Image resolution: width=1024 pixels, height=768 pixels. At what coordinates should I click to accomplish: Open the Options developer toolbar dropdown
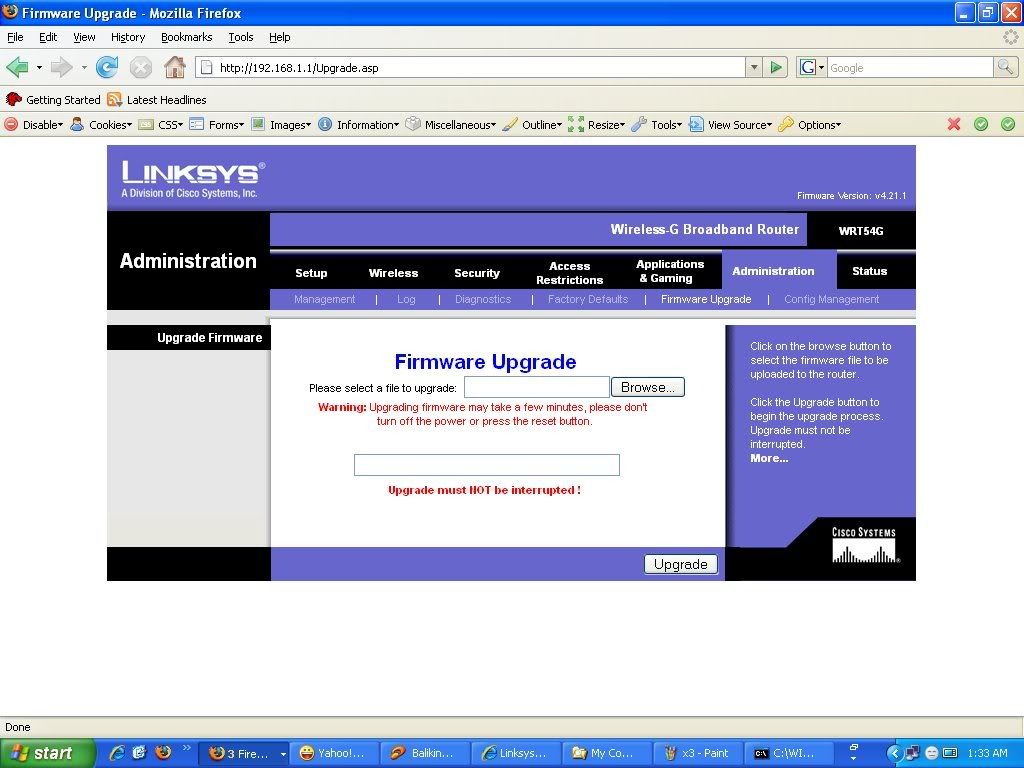(810, 125)
